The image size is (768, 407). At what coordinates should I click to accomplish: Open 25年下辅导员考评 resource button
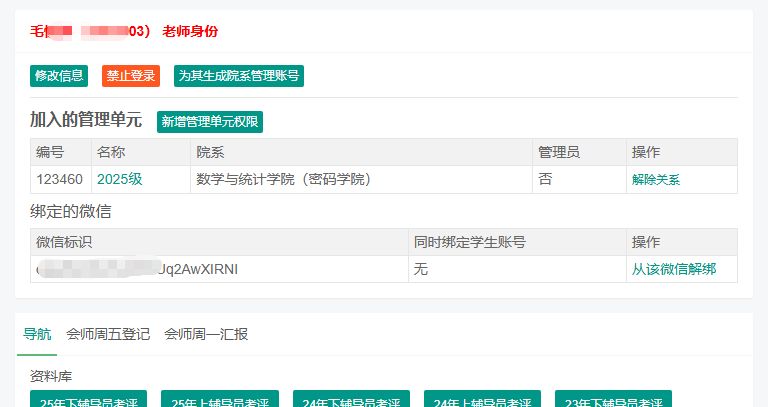click(x=88, y=400)
